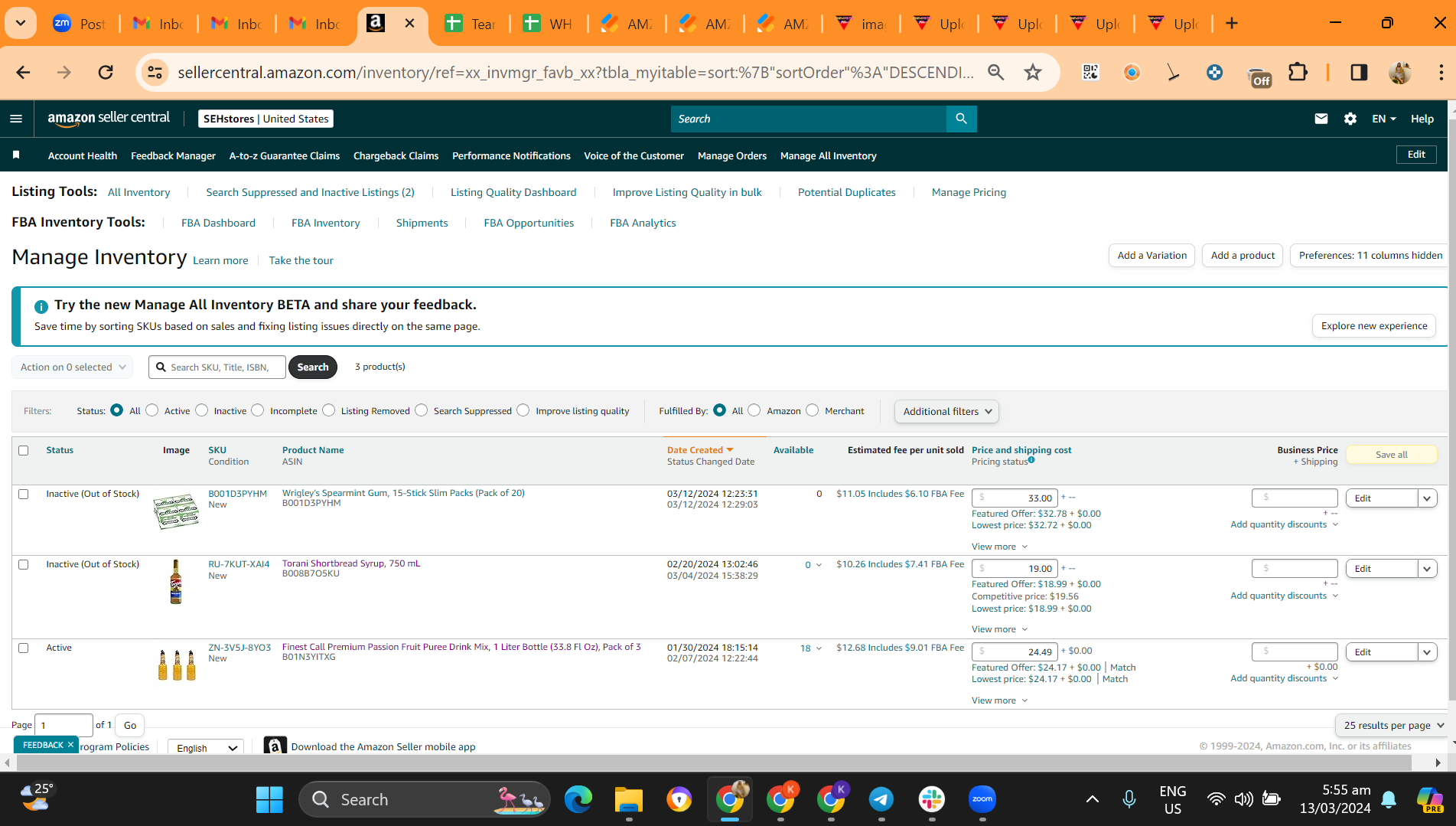
Task: Open the tab search dropdown arrow
Action: pyautogui.click(x=21, y=23)
